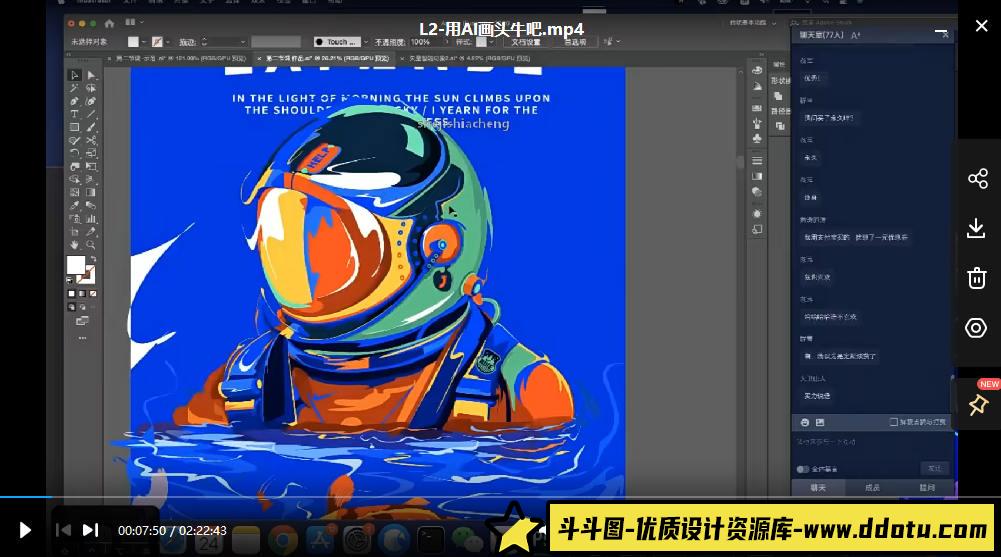Open the workspace switcher dropdown
The height and width of the screenshot is (557, 1001).
[x=753, y=23]
